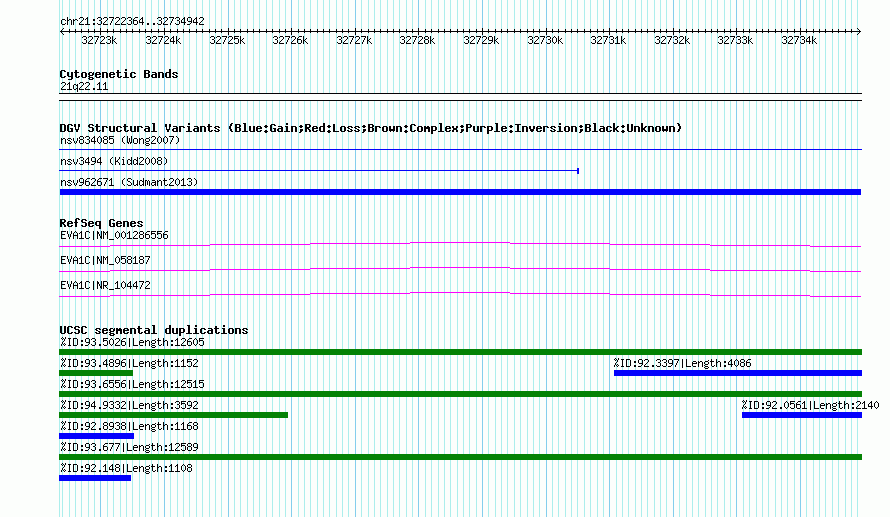
Task: Select the green bar under Length:3592
Action: [x=174, y=415]
